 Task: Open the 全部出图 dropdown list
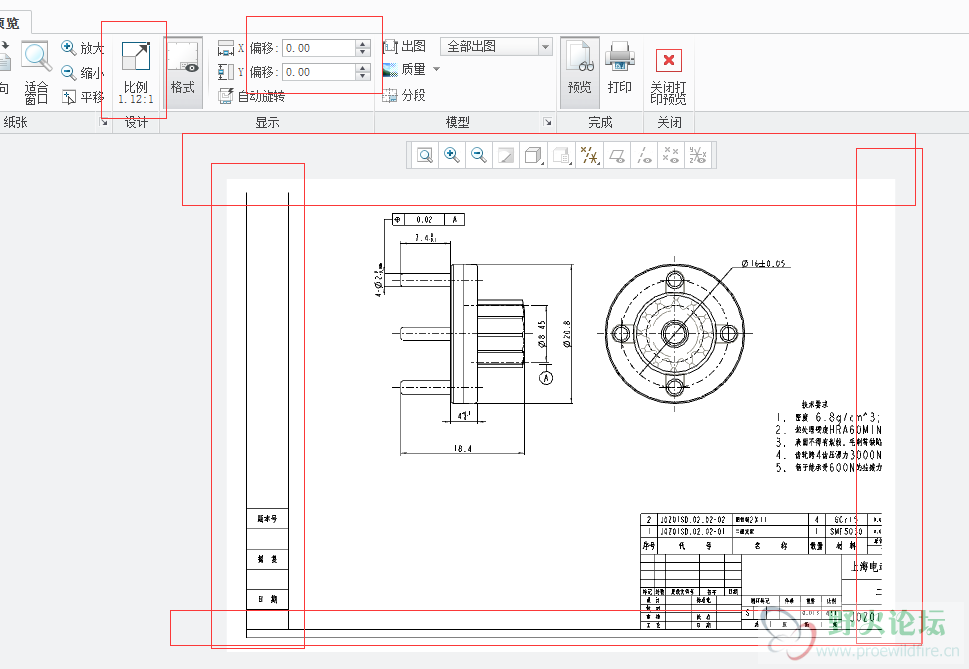coord(545,47)
